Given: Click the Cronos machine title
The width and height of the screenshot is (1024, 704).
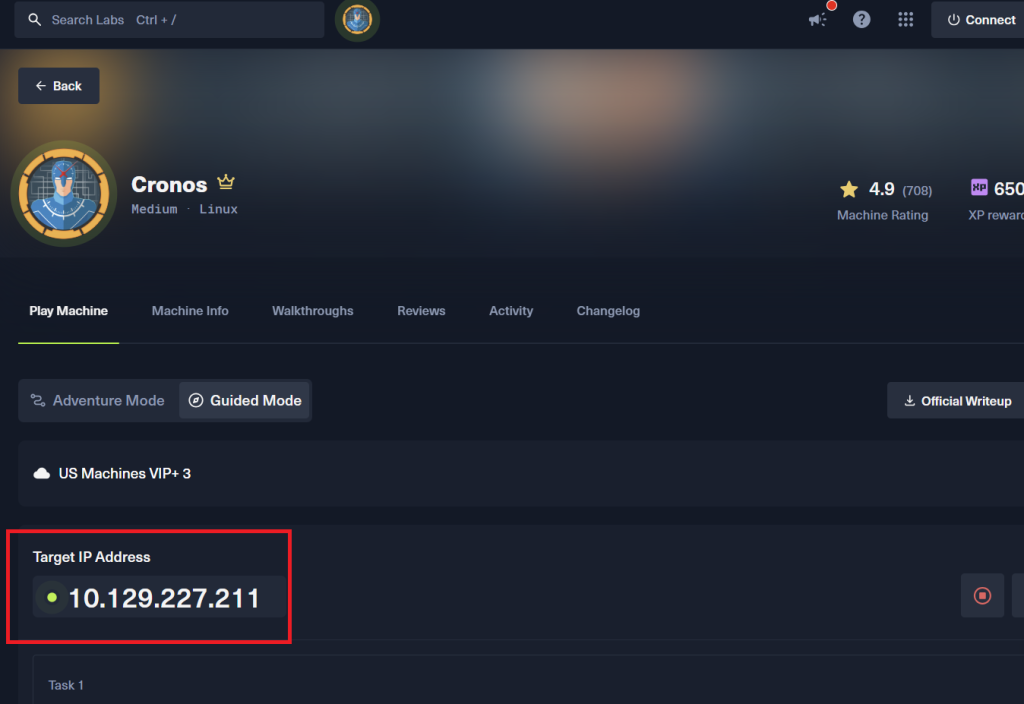Looking at the screenshot, I should 169,185.
